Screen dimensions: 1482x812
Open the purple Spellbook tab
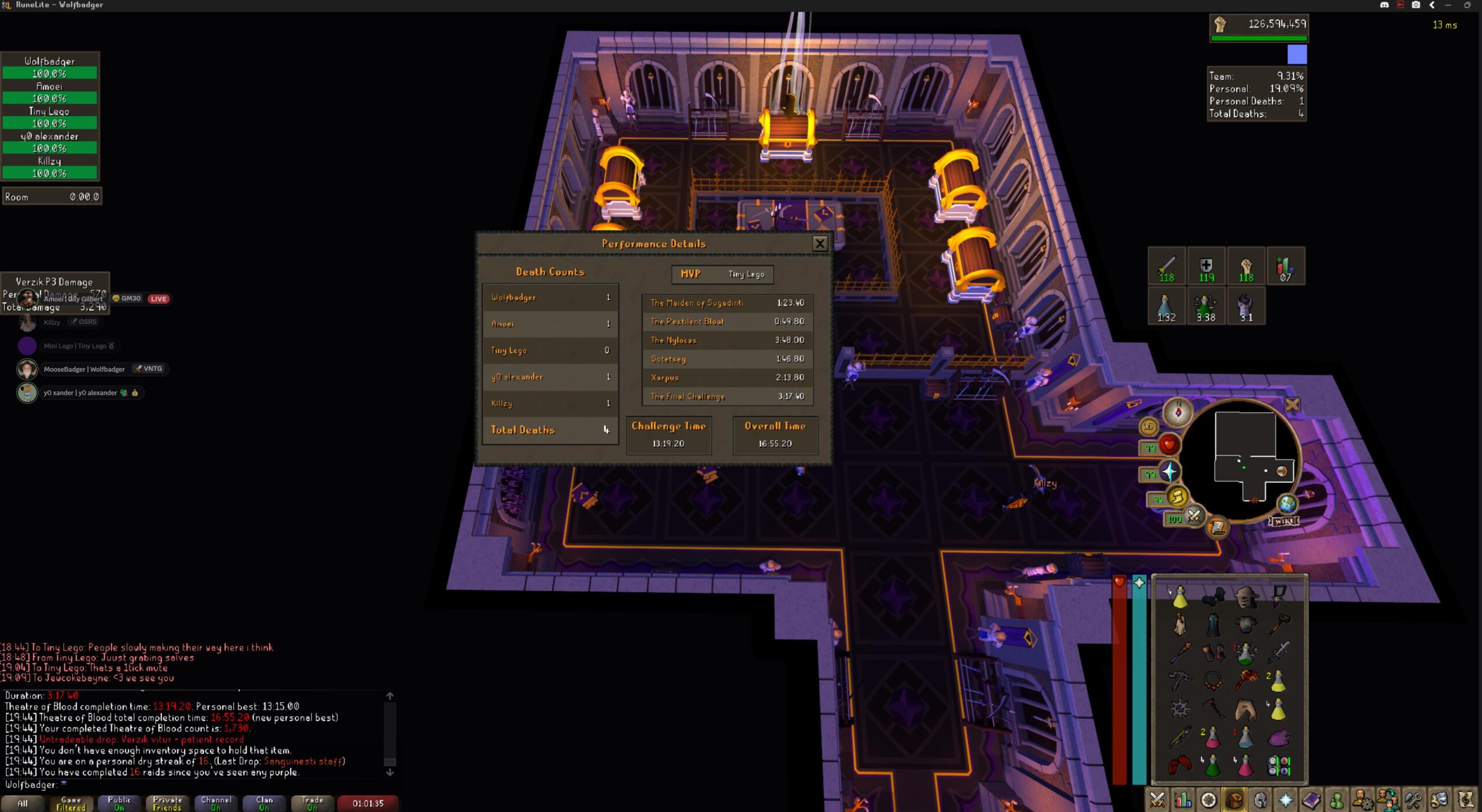click(x=1311, y=800)
